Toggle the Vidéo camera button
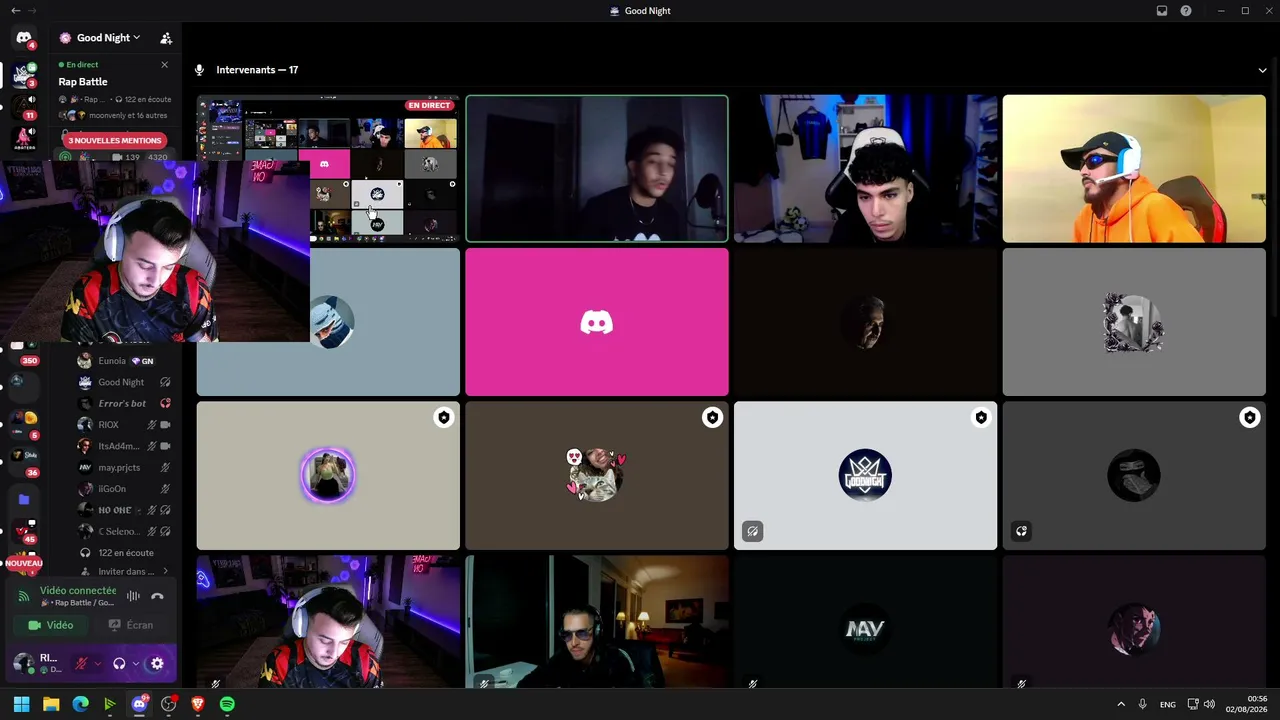 click(51, 625)
